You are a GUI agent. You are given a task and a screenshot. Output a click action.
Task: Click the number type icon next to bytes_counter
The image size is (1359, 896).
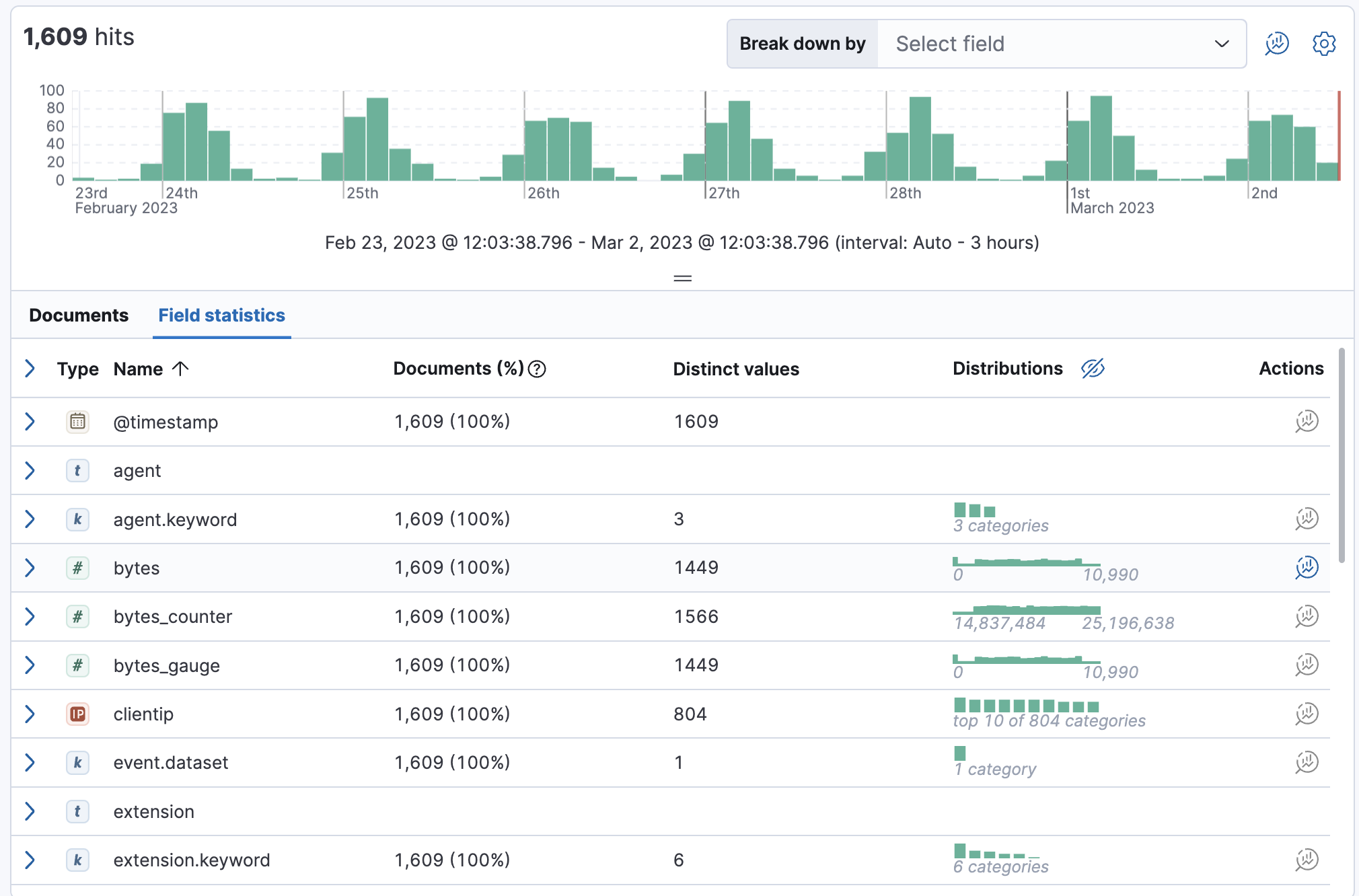coord(77,616)
